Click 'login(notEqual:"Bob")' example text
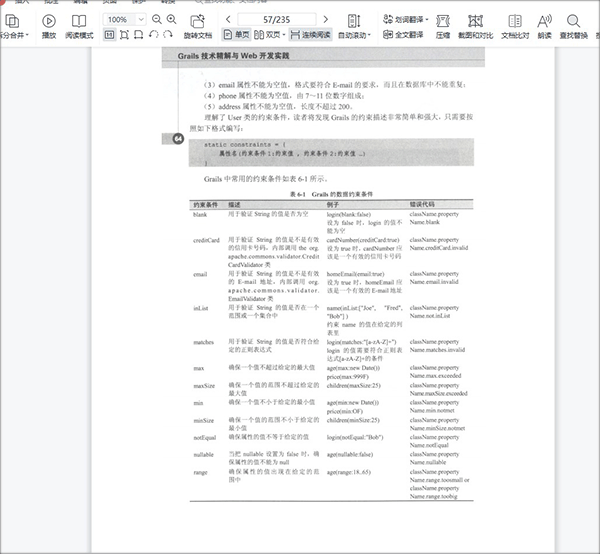600x554 pixels. click(x=355, y=437)
